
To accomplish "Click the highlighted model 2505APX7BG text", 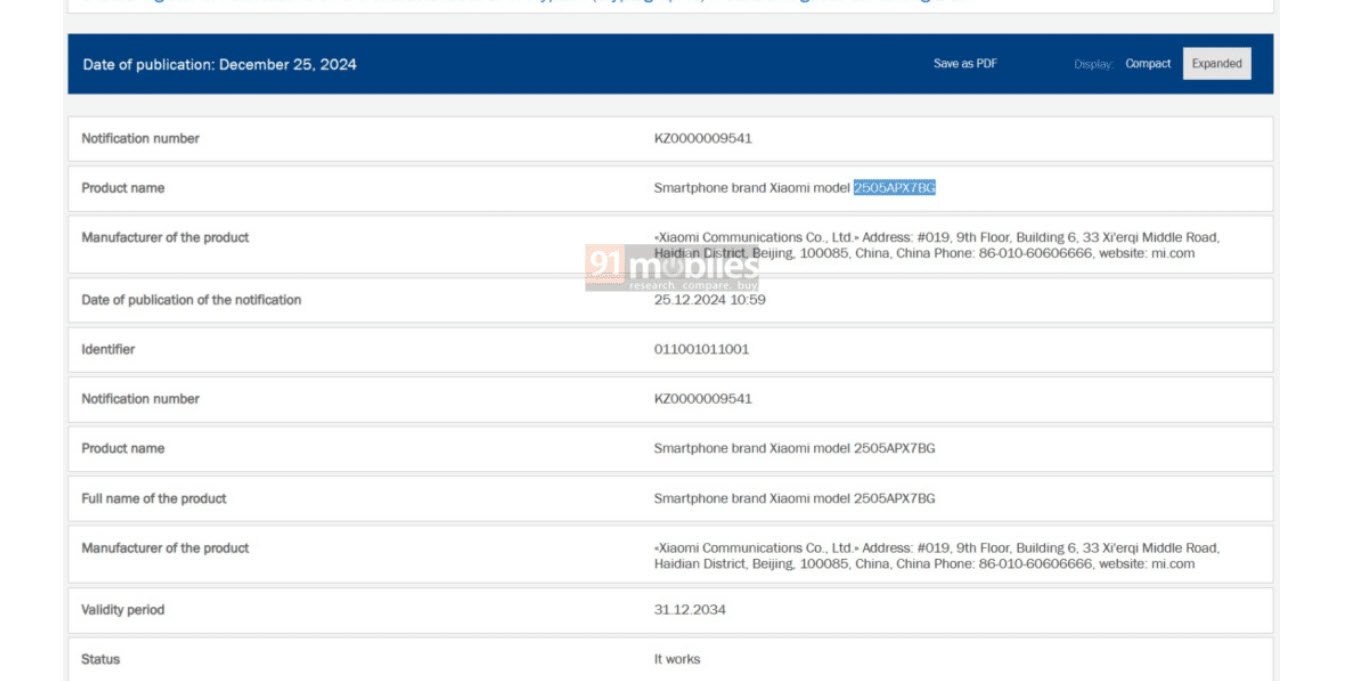I will tap(894, 188).
